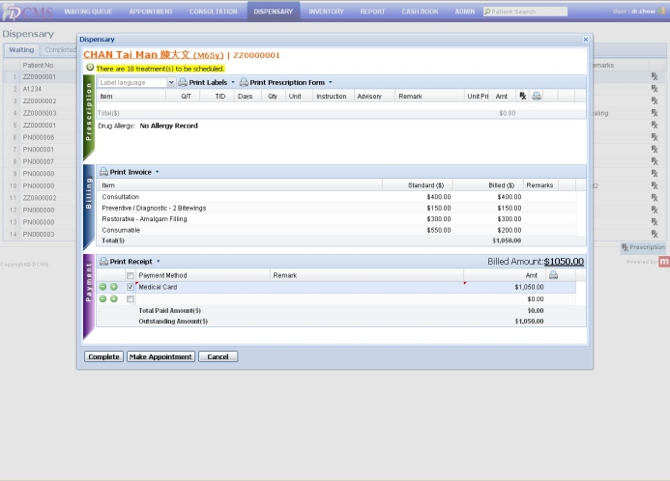Click the treatments to be scheduled notice
This screenshot has height=481, width=670.
[160, 68]
